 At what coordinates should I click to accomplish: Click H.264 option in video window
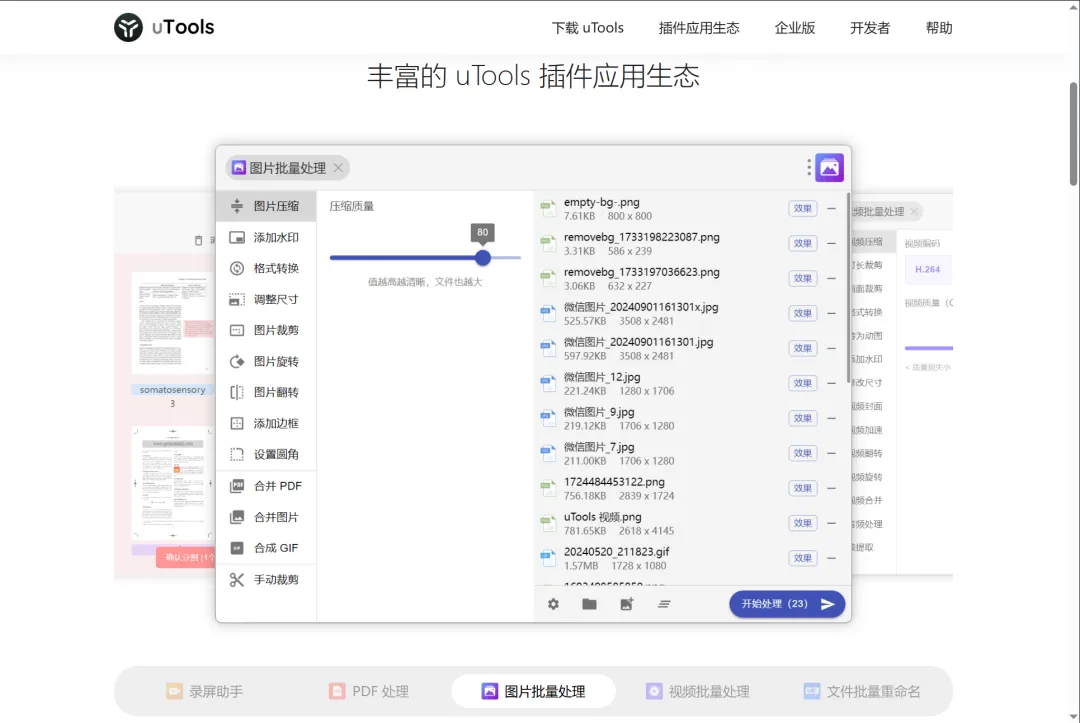coord(927,269)
